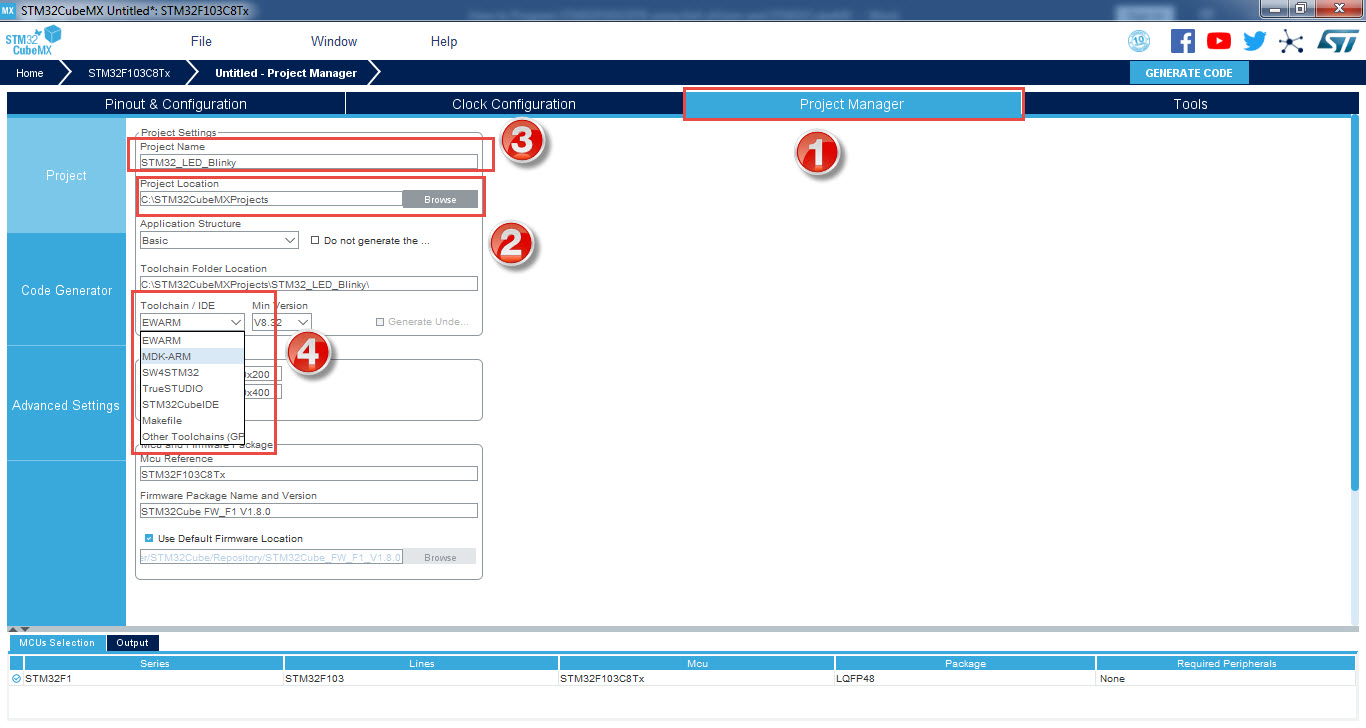Select EWARM from the toolchain list

tap(192, 340)
